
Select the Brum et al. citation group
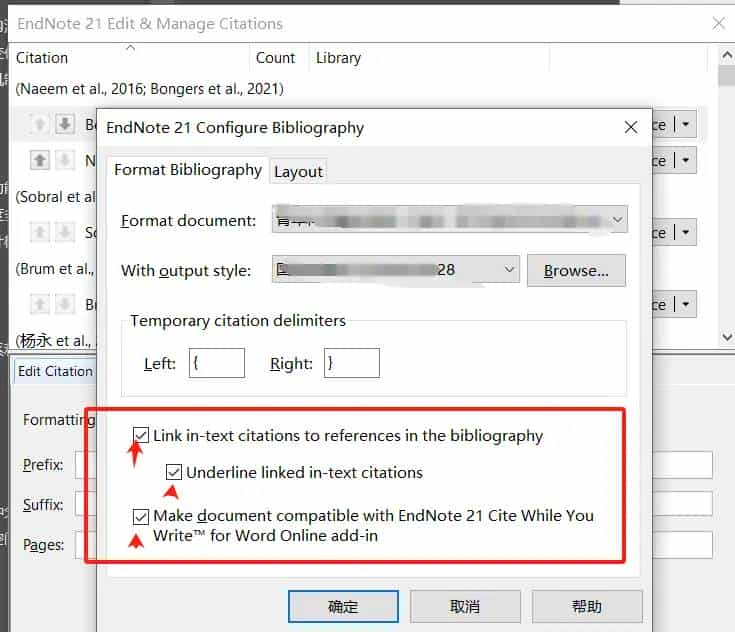click(x=55, y=269)
